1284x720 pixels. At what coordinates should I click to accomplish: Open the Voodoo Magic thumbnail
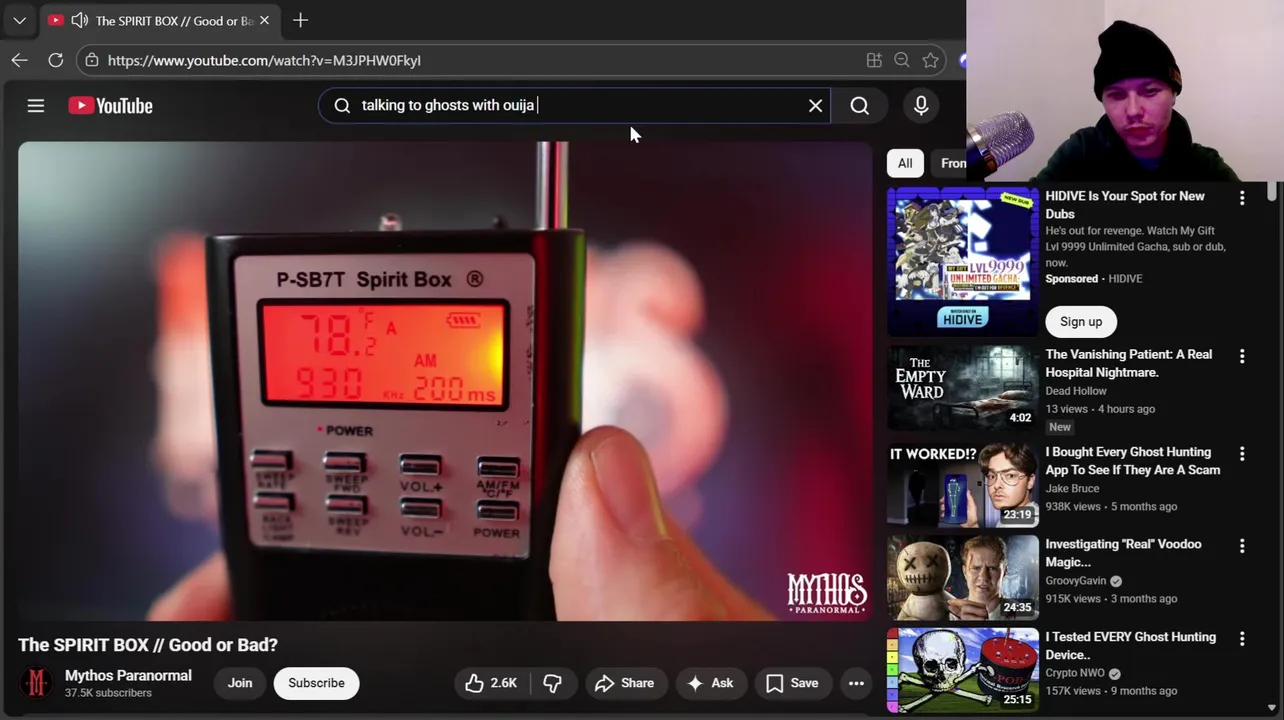[963, 578]
